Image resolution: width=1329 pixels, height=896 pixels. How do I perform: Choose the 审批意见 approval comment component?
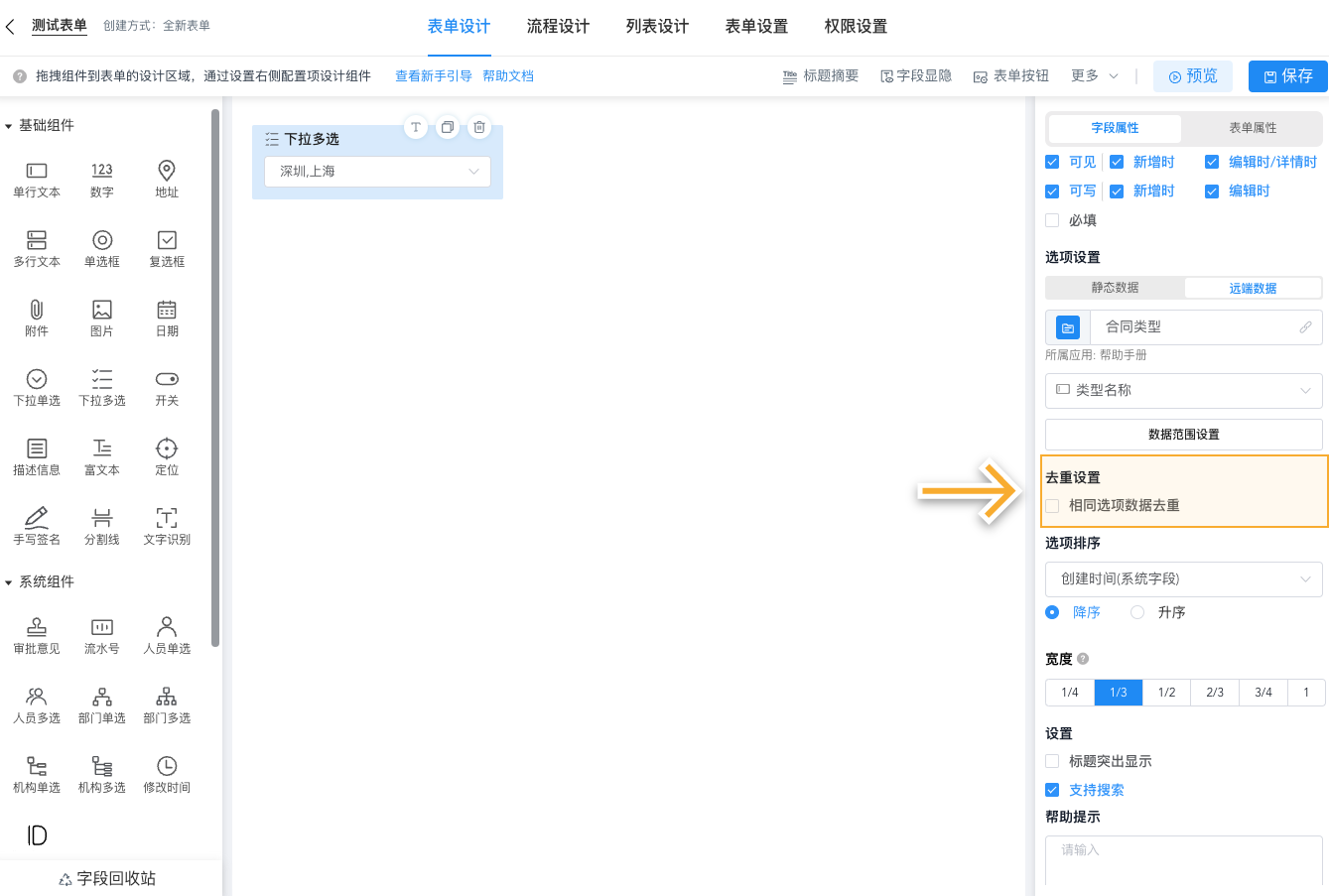coord(37,635)
